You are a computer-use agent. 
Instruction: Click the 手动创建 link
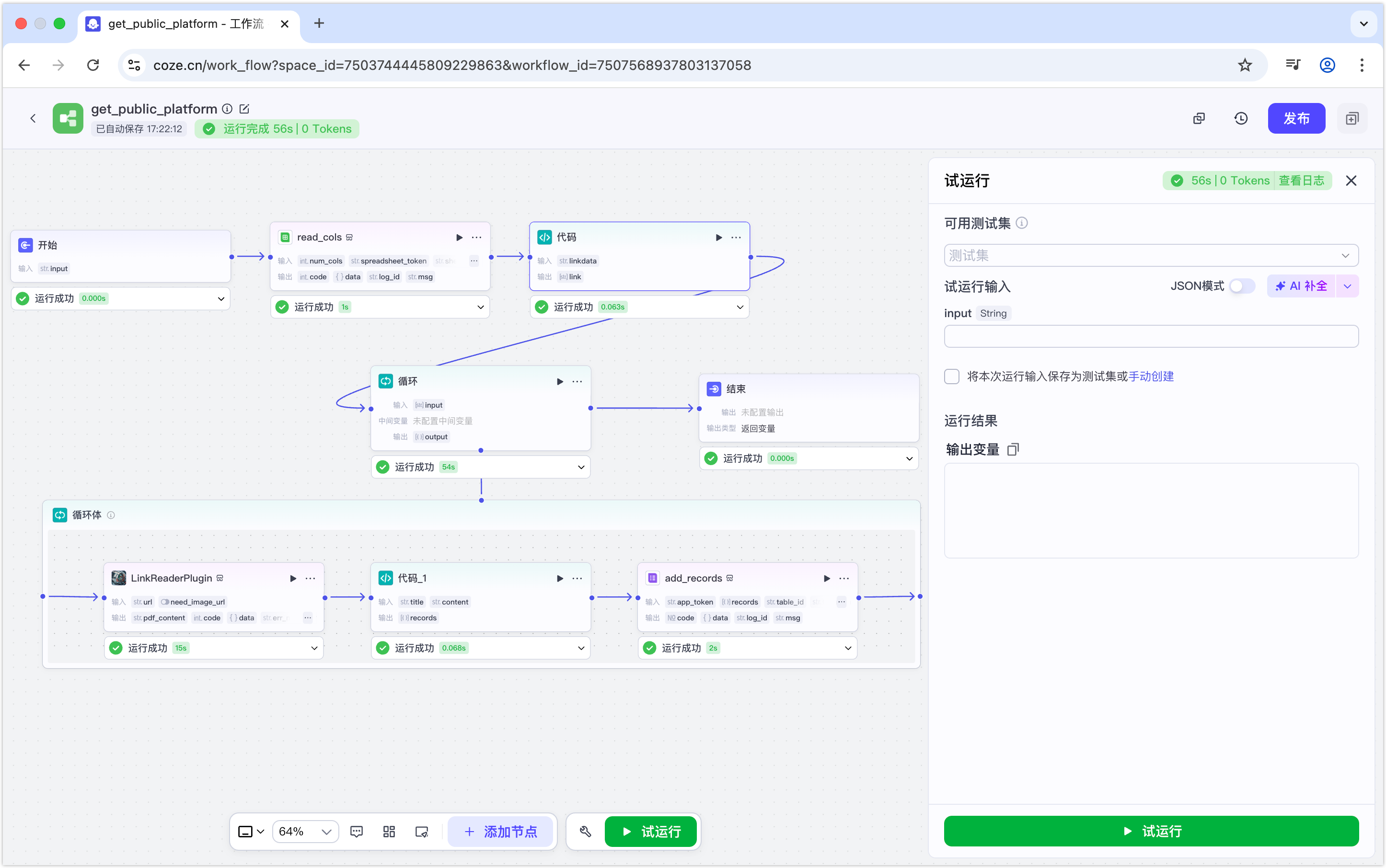tap(1151, 377)
